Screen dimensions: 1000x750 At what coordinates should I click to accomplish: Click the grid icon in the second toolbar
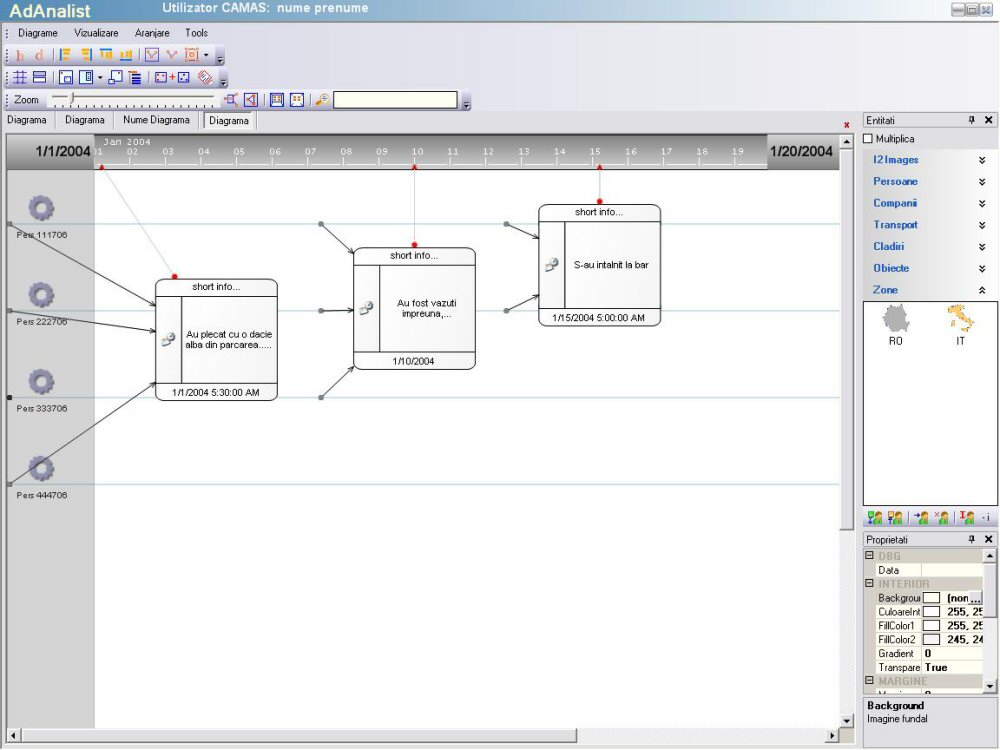point(19,77)
